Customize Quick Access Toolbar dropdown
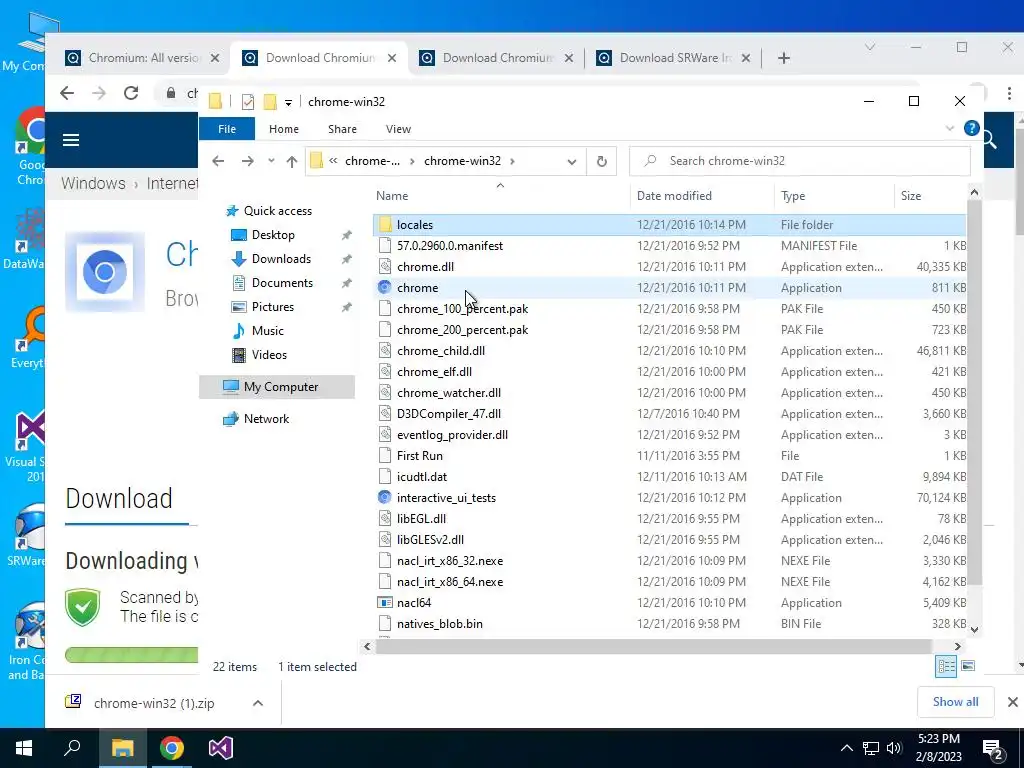The image size is (1024, 768). pos(288,103)
